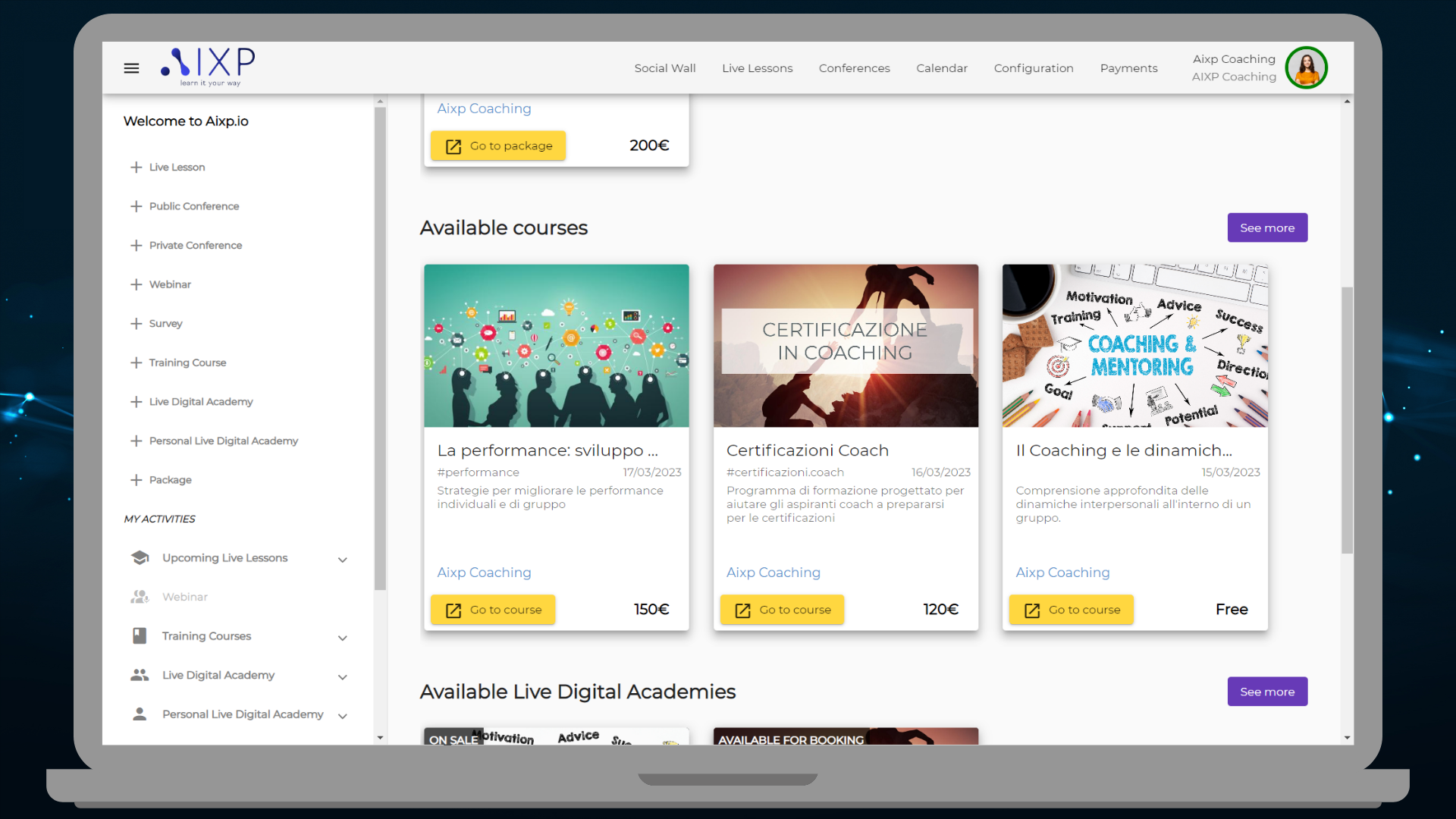1456x819 pixels.
Task: Expand the Live Lesson section with its plus icon
Action: point(136,167)
